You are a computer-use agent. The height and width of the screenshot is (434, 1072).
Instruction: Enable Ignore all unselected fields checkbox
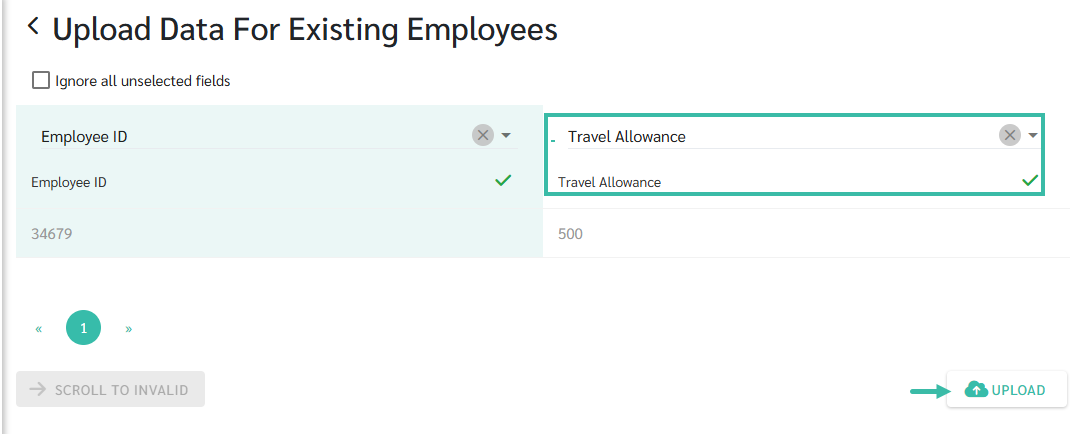(x=41, y=81)
